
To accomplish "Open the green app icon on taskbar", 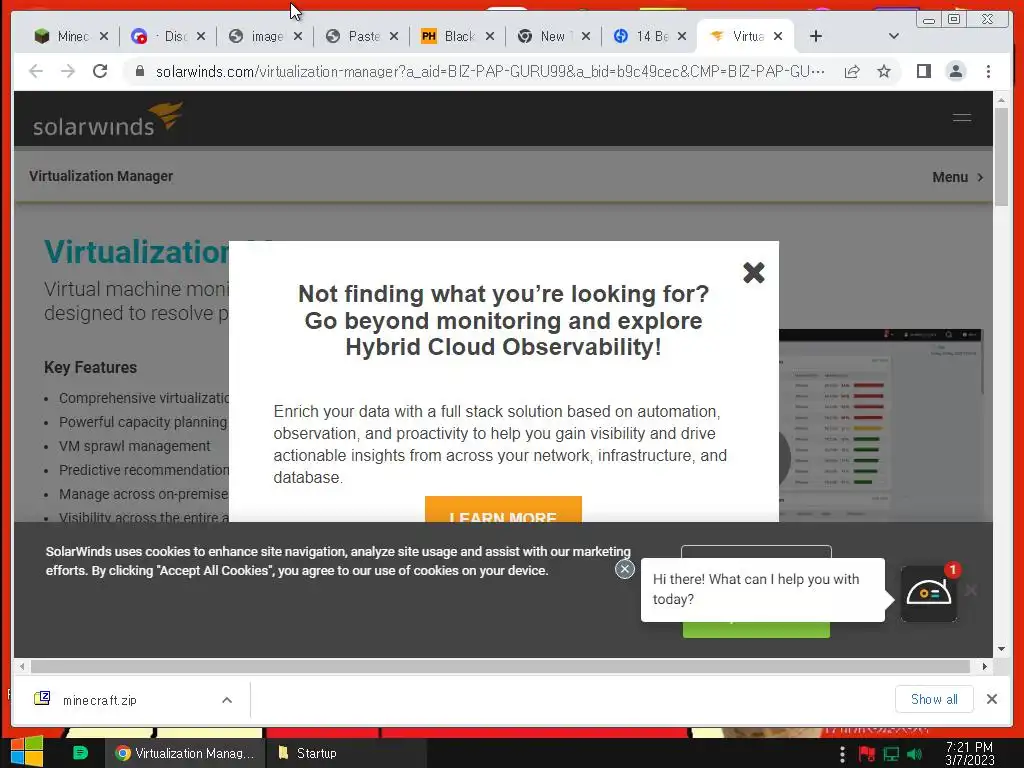I will pos(80,753).
